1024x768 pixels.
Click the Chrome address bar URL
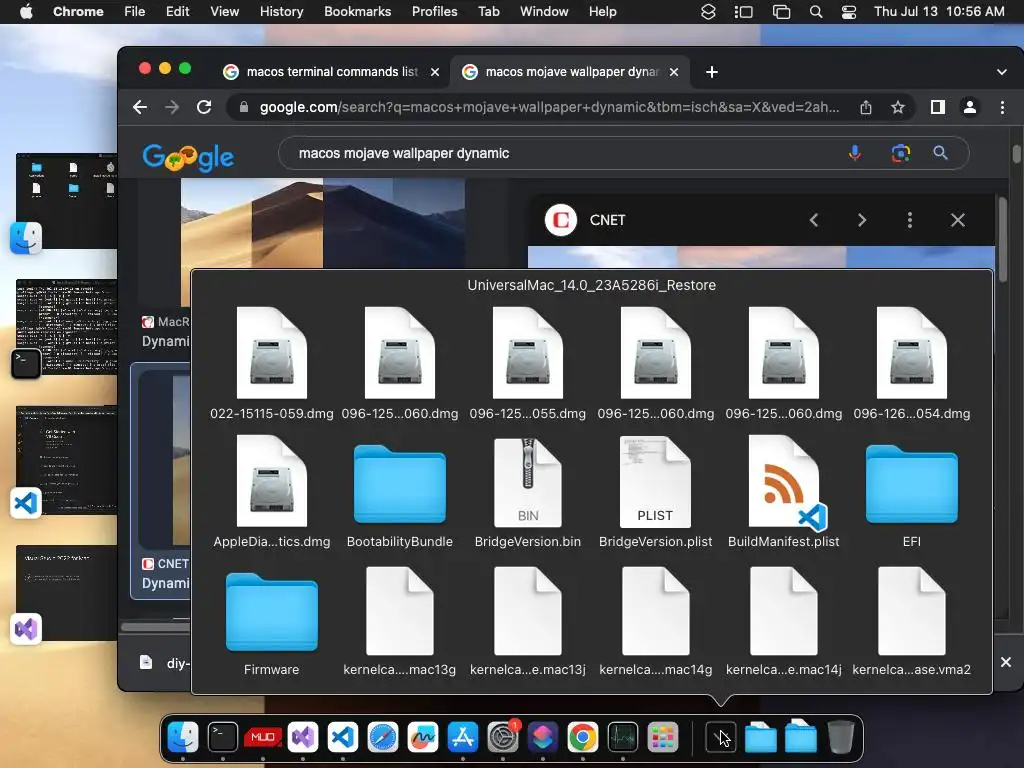click(x=549, y=107)
